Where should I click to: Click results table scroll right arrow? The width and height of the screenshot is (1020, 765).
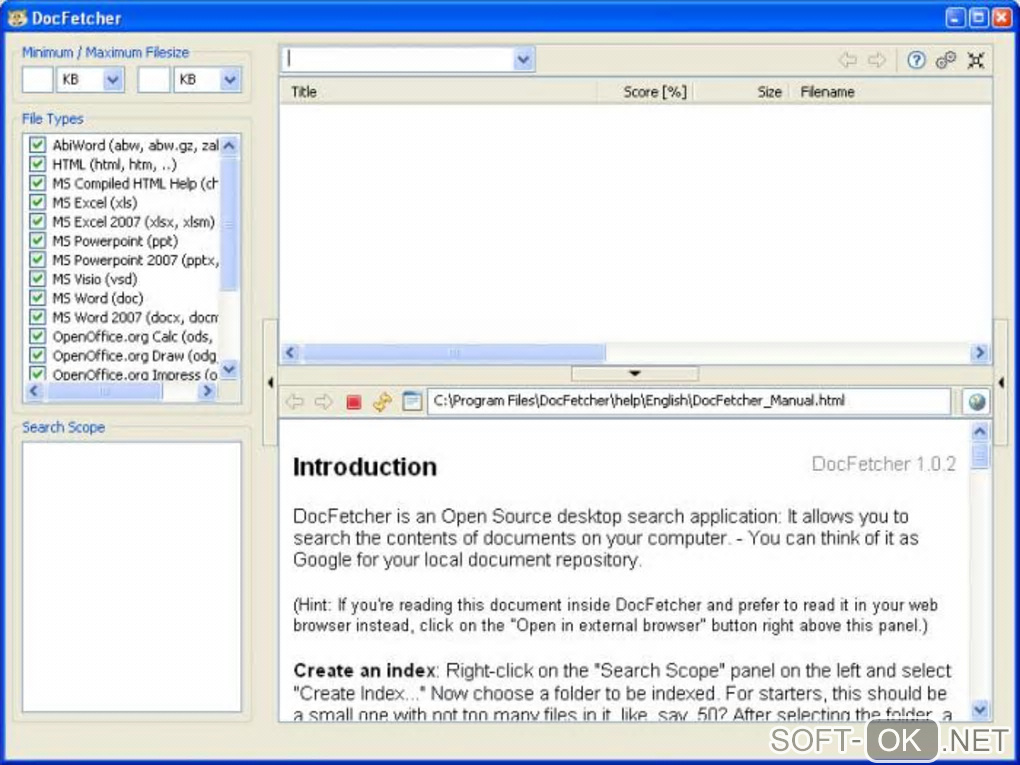pyautogui.click(x=980, y=353)
